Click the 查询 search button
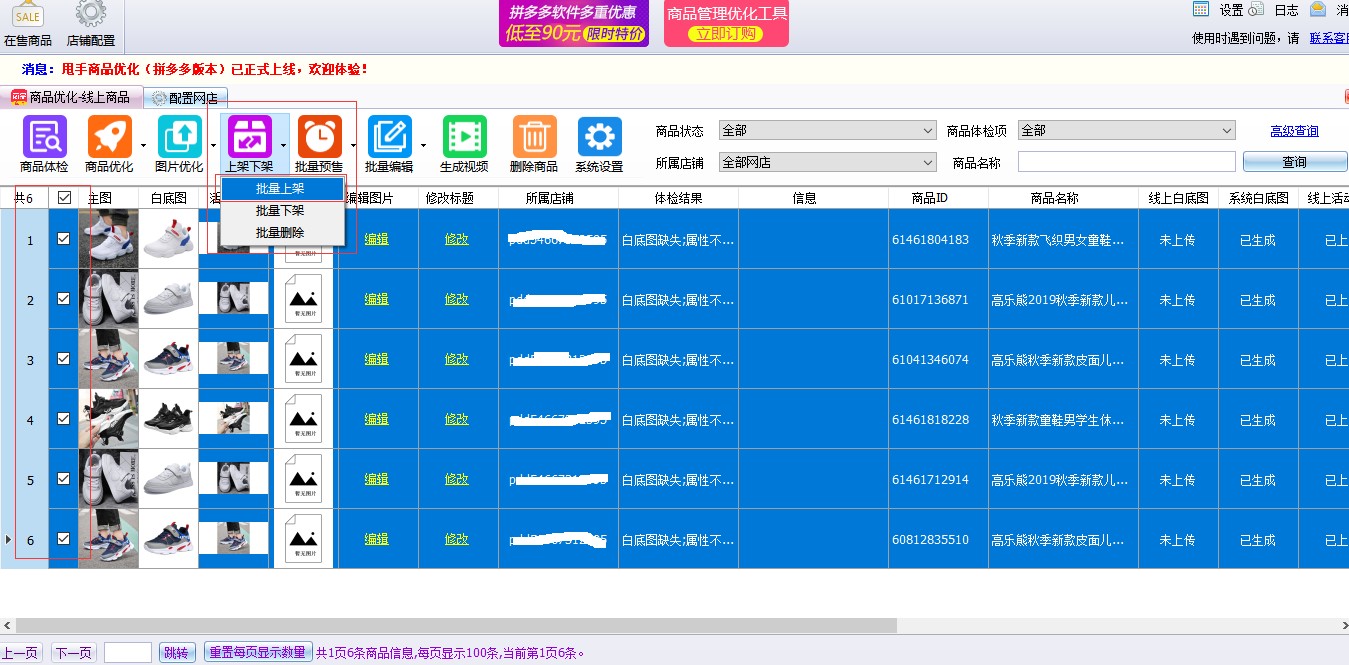The height and width of the screenshot is (665, 1349). 1293,160
